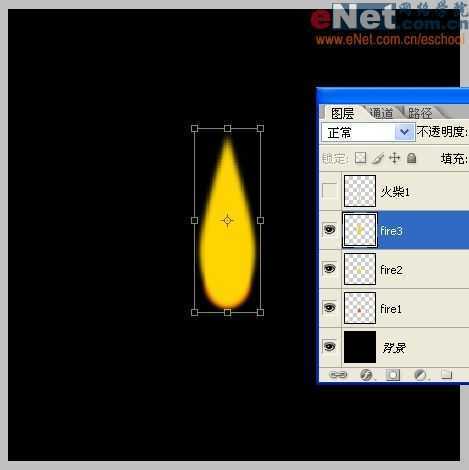
Task: Hide the fire1 layer eye icon
Action: click(x=330, y=308)
